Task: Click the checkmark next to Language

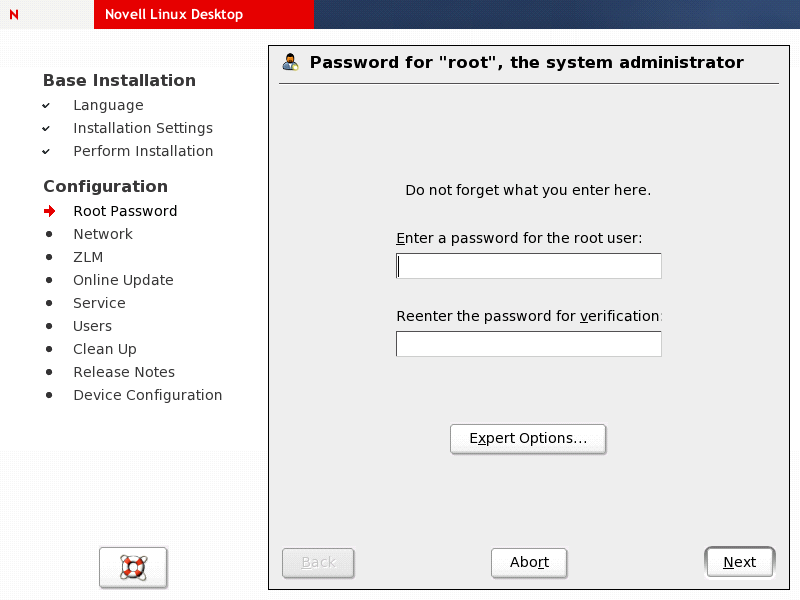Action: (x=46, y=105)
